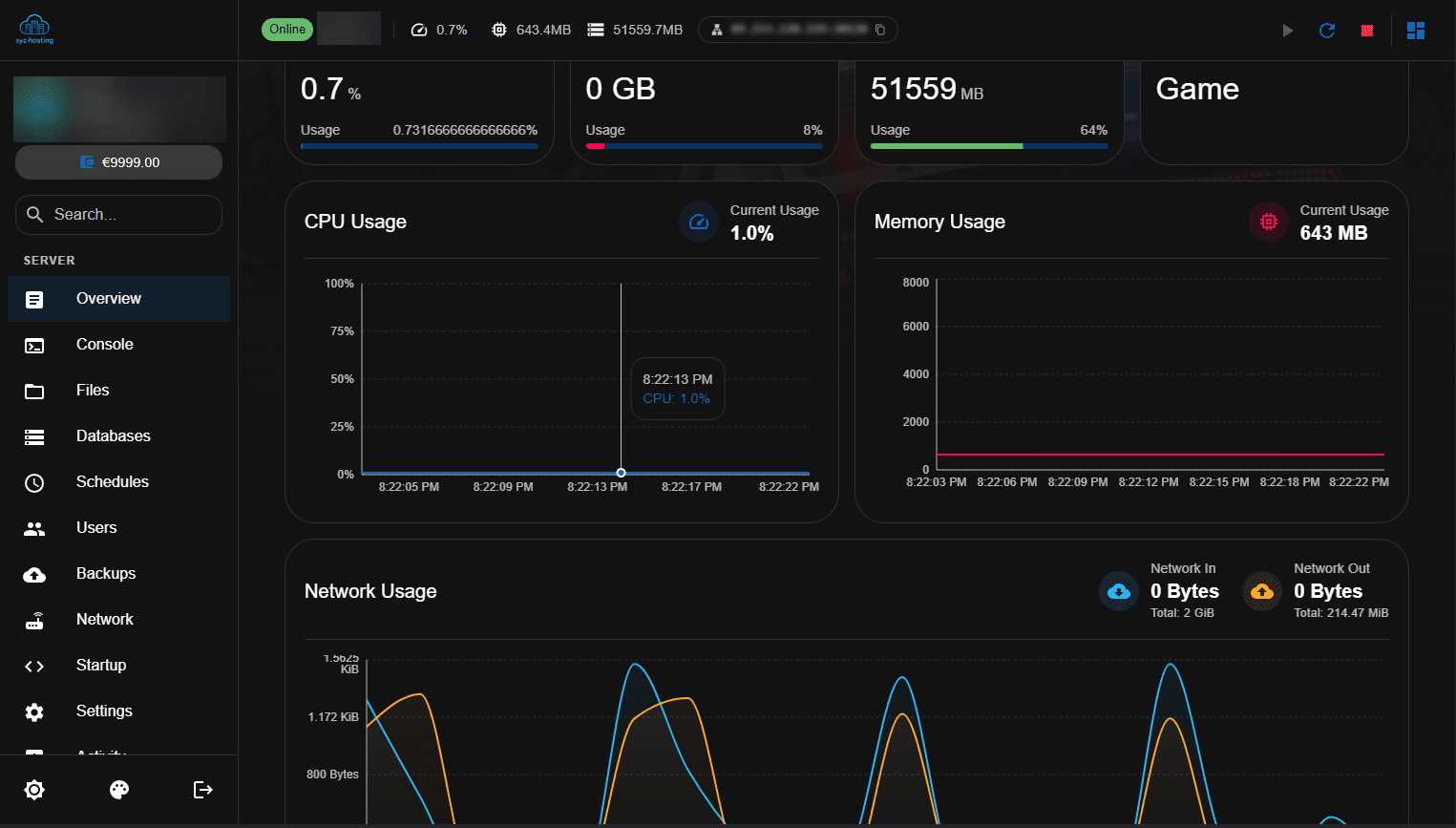Click the Total: 2 GiB label
1456x828 pixels.
point(1182,613)
